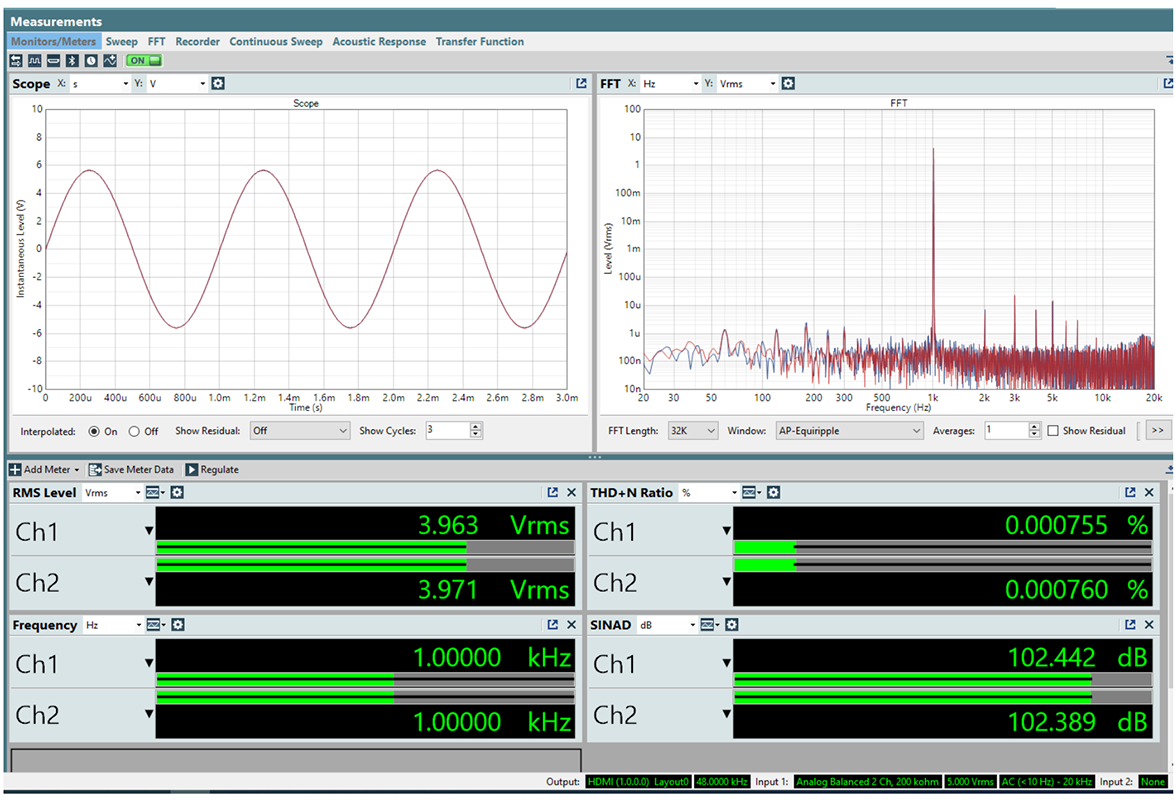This screenshot has height=800, width=1176.
Task: Close the Frequency meter panel
Action: tap(572, 625)
